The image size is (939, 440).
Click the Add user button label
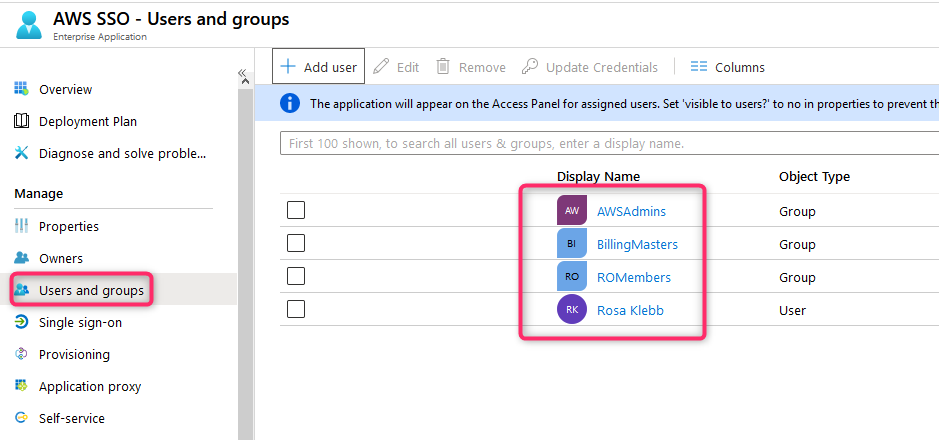(x=330, y=67)
